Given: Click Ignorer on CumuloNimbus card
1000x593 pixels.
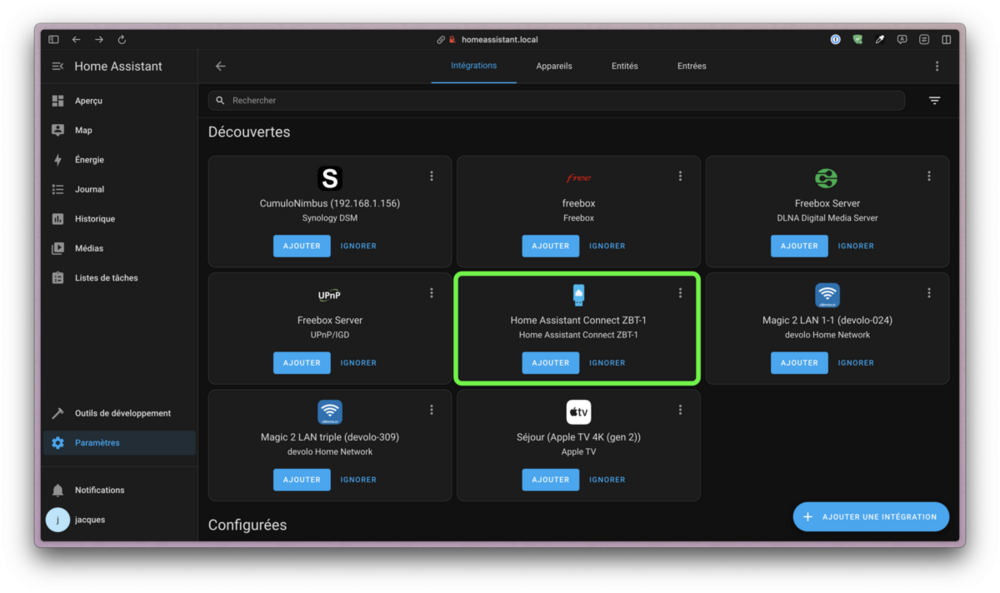Looking at the screenshot, I should pos(358,245).
